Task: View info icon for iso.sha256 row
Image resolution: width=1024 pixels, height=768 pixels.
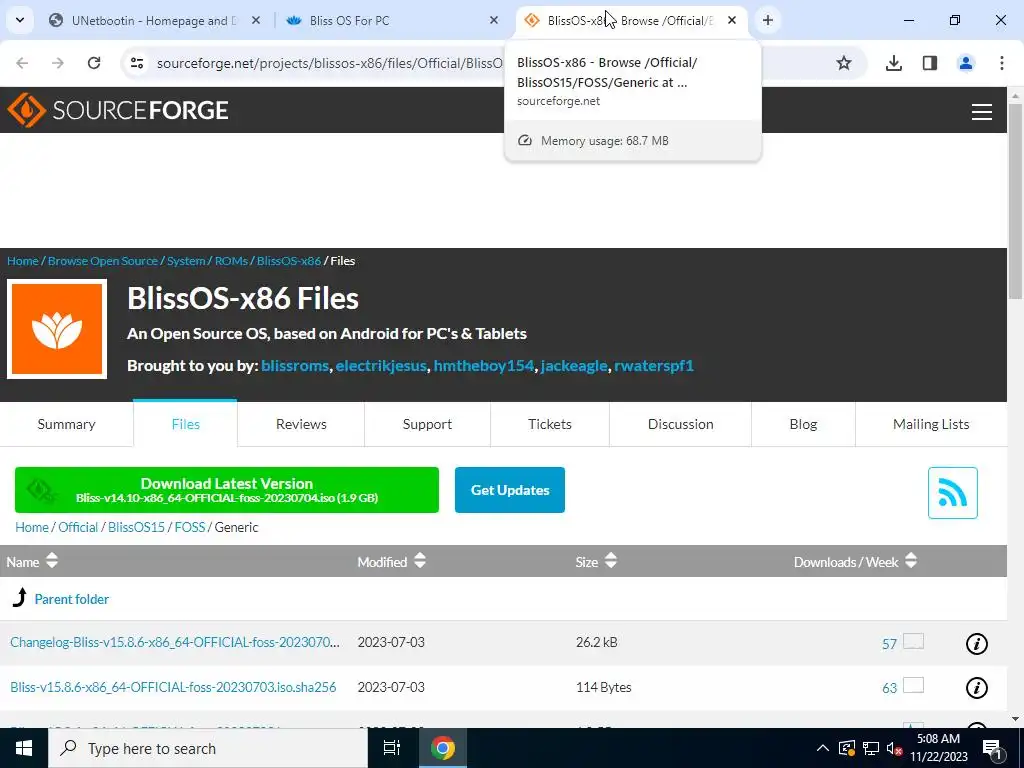Action: pyautogui.click(x=976, y=688)
